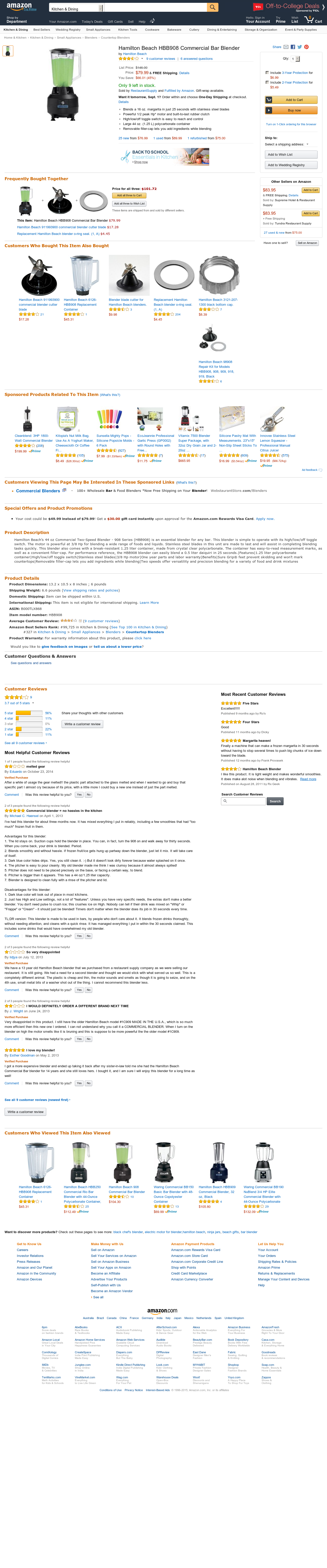Click the search magnifier button
Viewport: 327px width, 1568px height.
(x=212, y=7)
